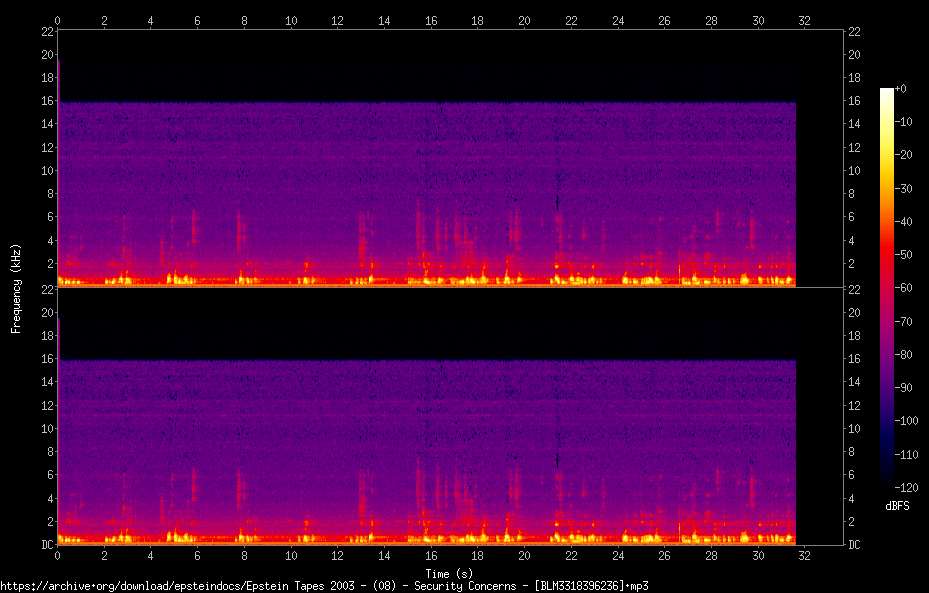Click the 16 second tick on the top time axis
The width and height of the screenshot is (929, 593).
431,19
